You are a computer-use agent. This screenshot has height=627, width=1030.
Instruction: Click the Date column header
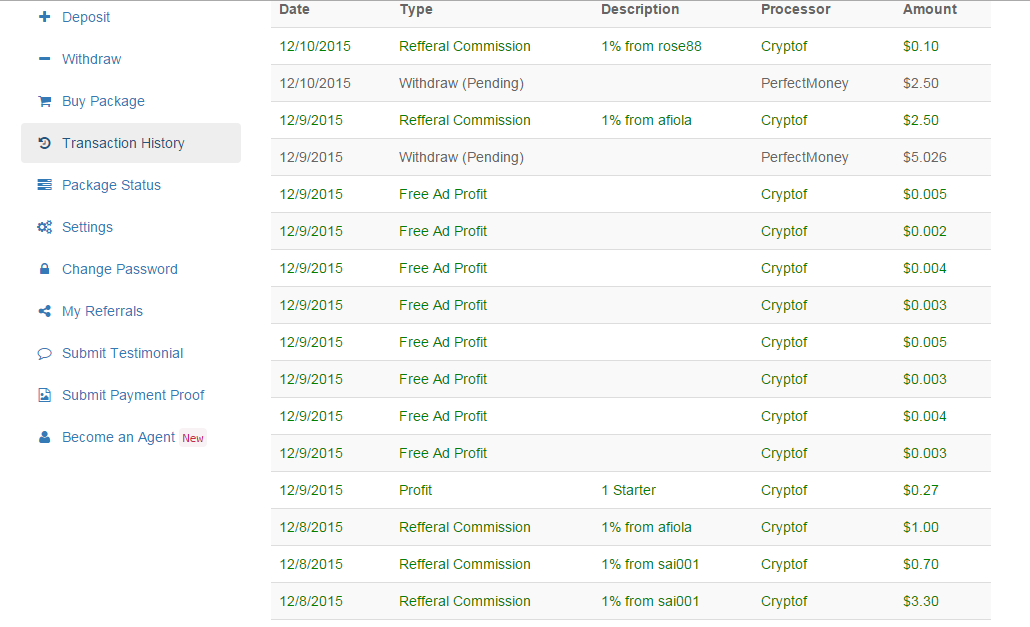(294, 9)
